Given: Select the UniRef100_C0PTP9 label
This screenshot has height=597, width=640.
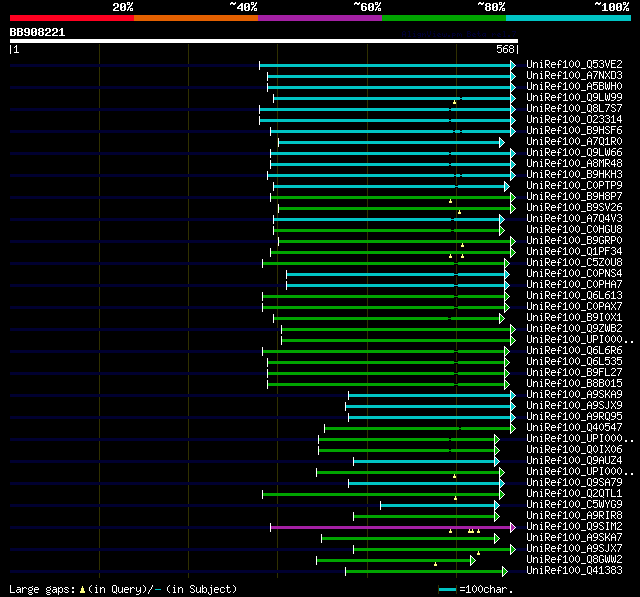Looking at the screenshot, I should click(574, 186).
